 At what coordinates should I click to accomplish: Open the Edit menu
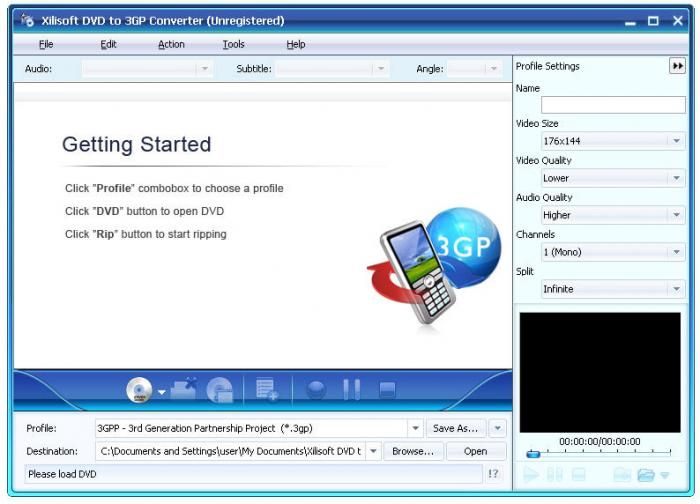(108, 44)
